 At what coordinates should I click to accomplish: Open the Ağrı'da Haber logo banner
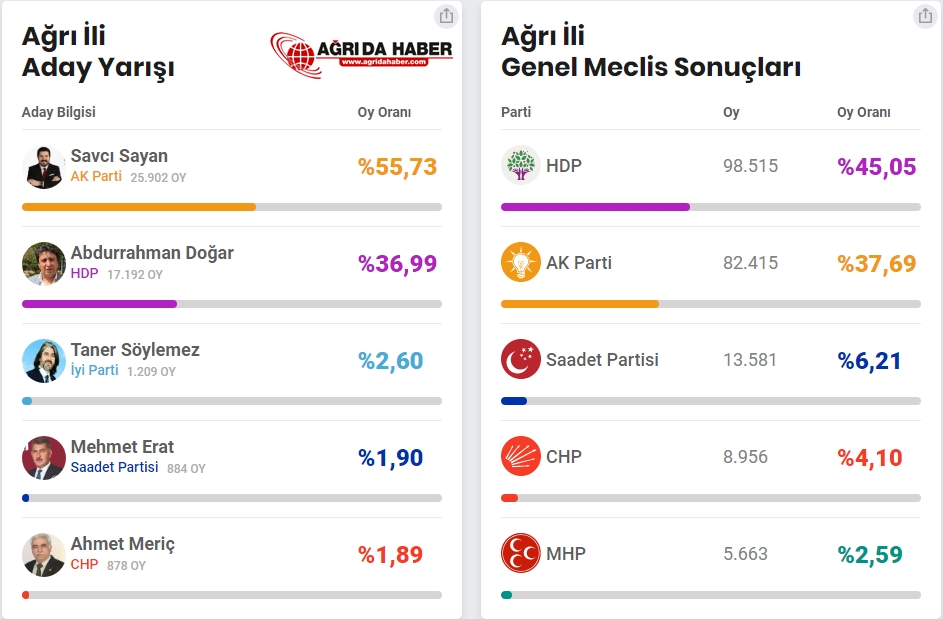[361, 50]
